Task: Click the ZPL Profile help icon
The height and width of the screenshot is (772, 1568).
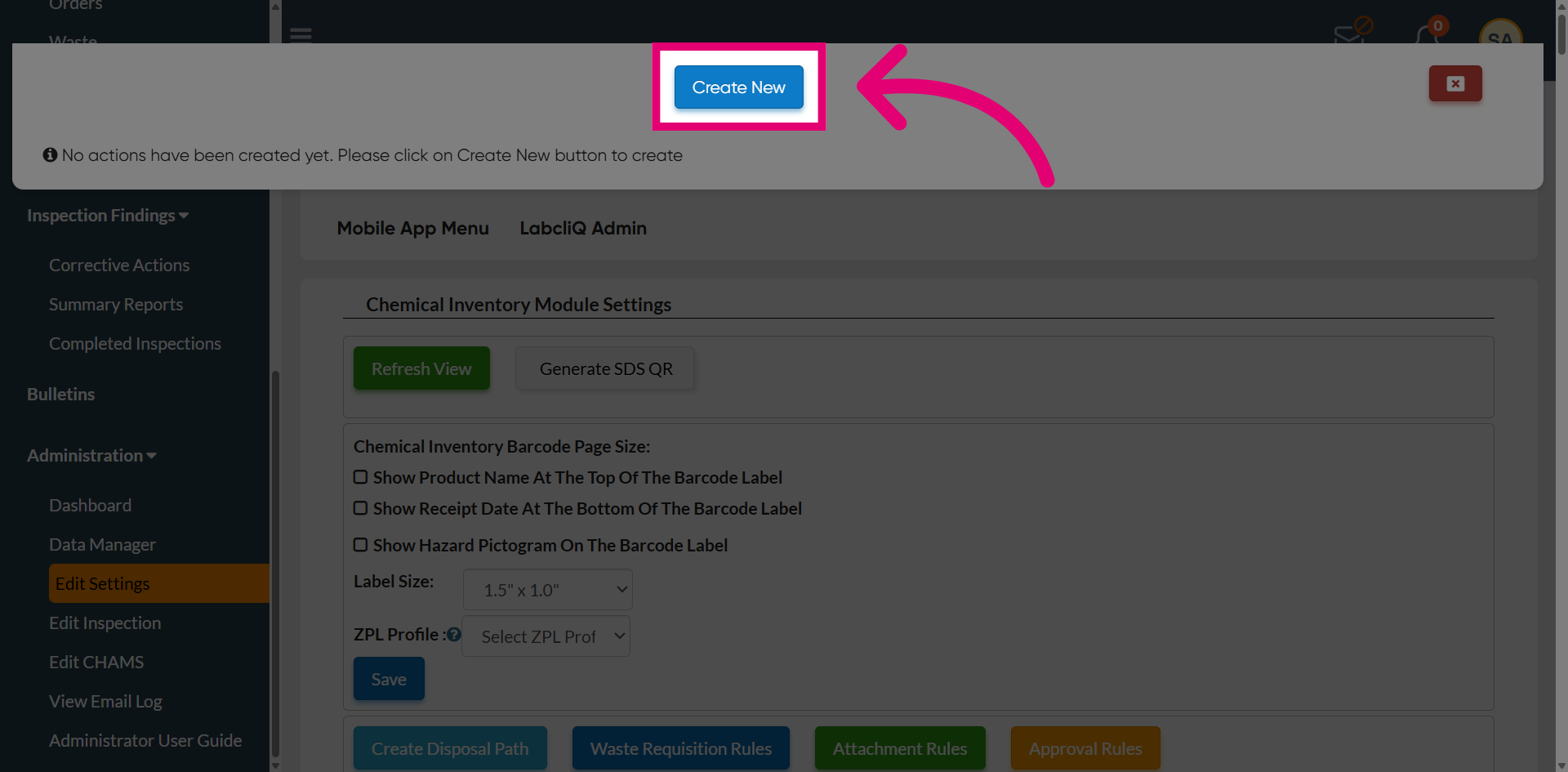Action: (x=454, y=635)
